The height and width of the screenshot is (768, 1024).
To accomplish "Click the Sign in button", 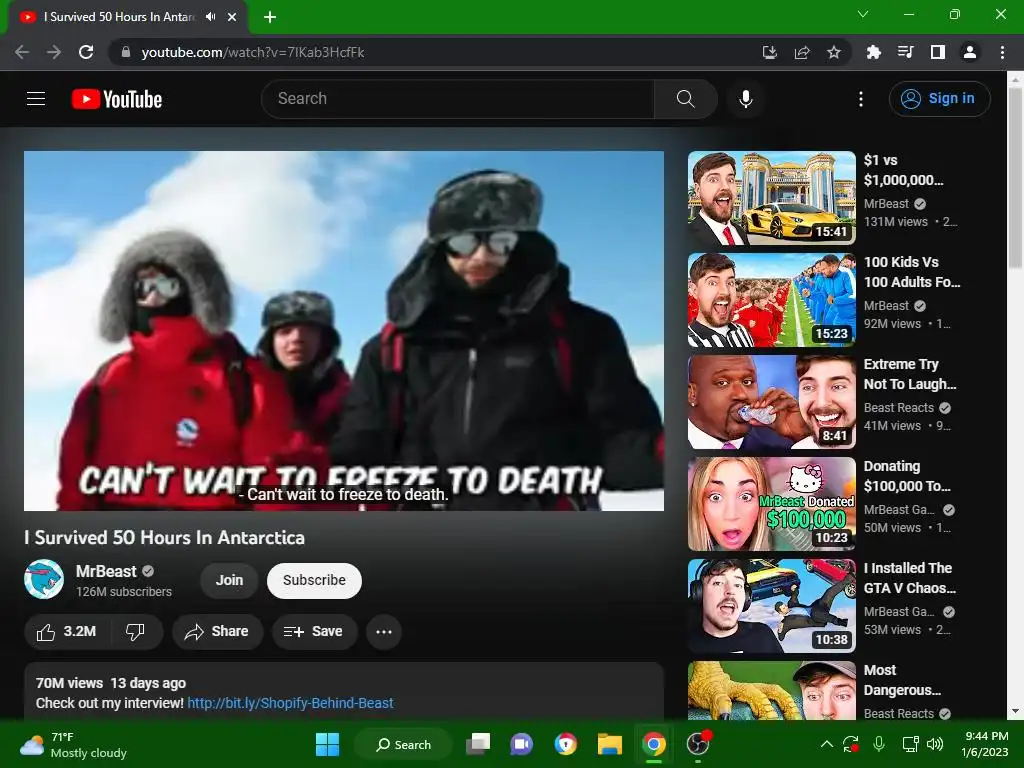I will [x=939, y=99].
